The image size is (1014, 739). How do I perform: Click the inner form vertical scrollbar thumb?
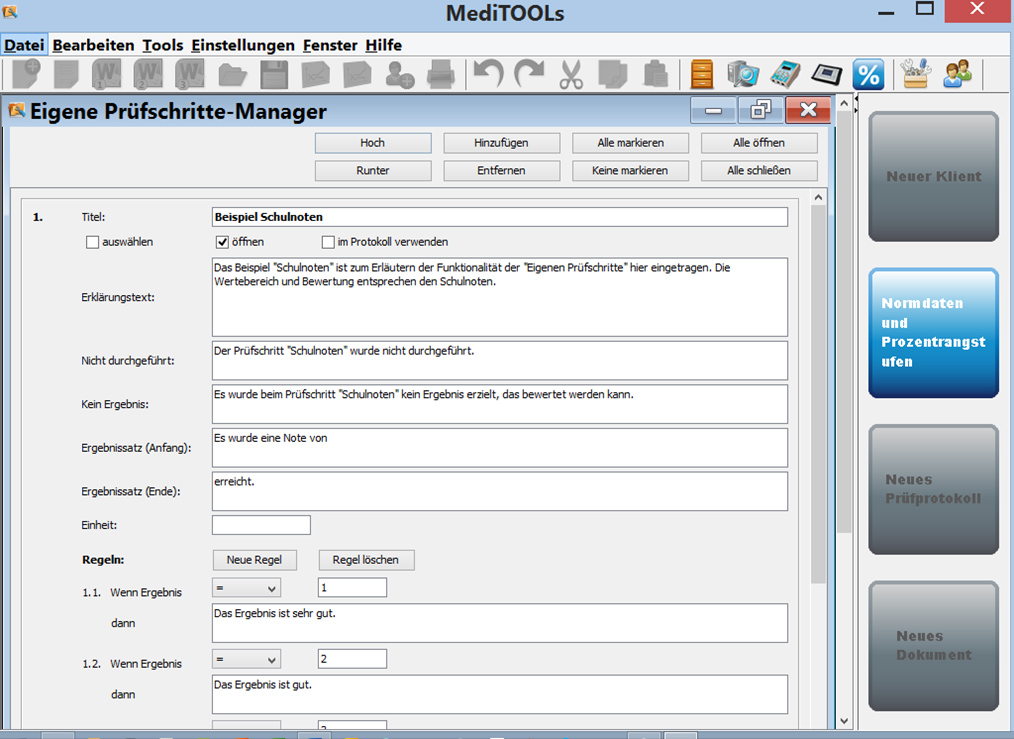point(818,394)
